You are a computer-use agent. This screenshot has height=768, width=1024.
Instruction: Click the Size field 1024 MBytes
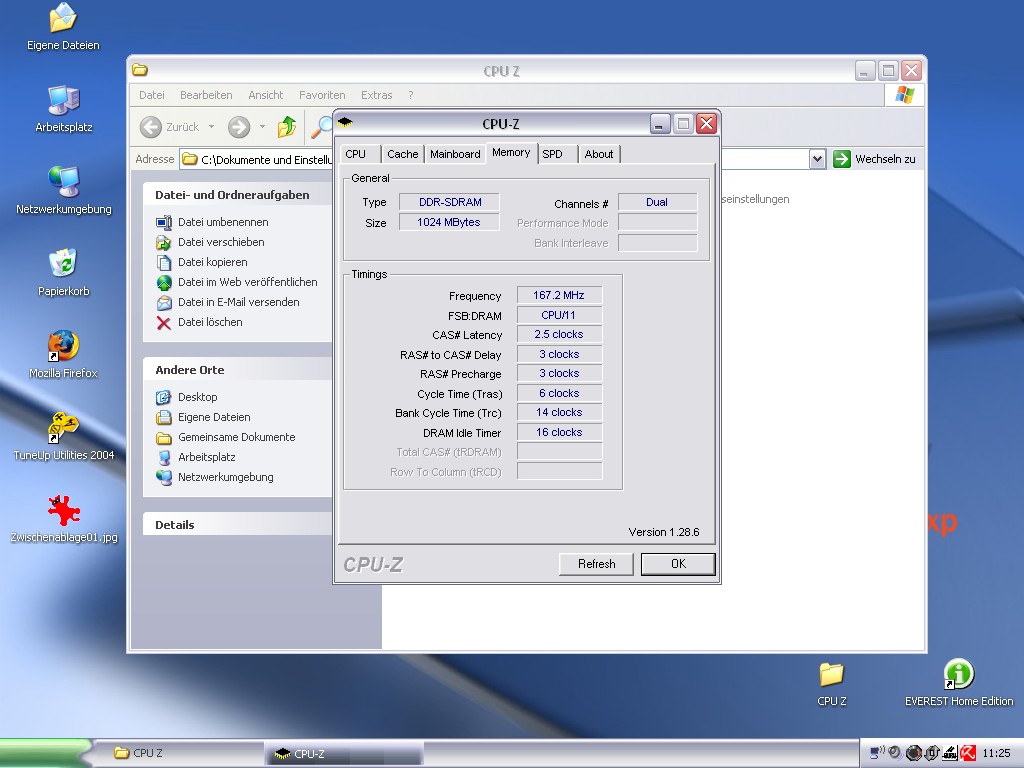449,222
